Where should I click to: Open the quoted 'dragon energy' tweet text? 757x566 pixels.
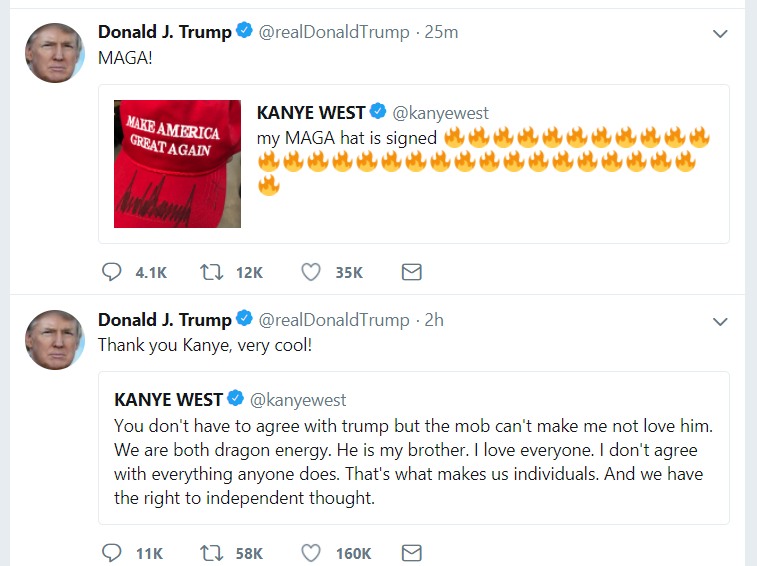click(x=413, y=462)
